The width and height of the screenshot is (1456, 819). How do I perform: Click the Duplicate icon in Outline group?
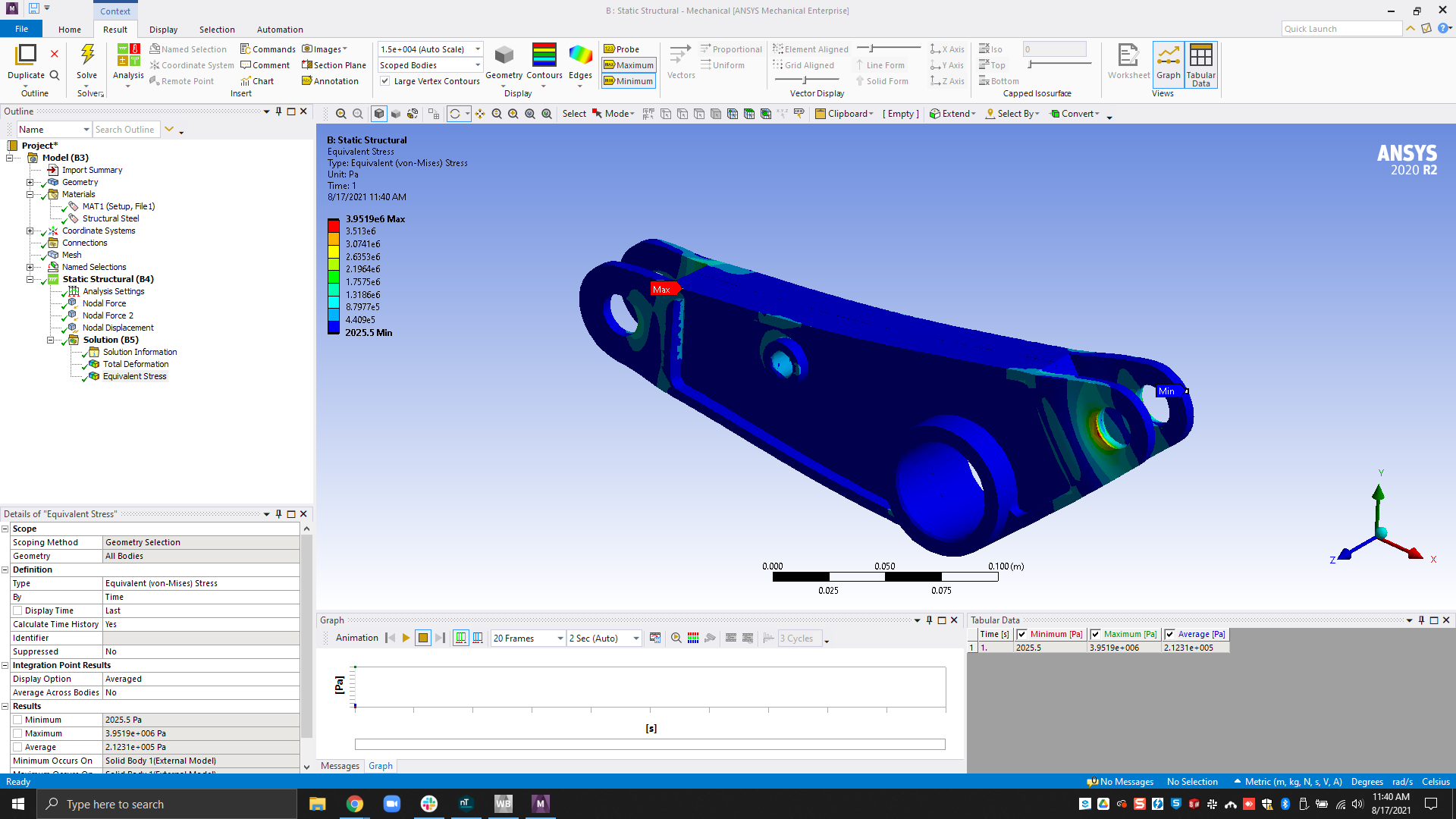tap(26, 55)
